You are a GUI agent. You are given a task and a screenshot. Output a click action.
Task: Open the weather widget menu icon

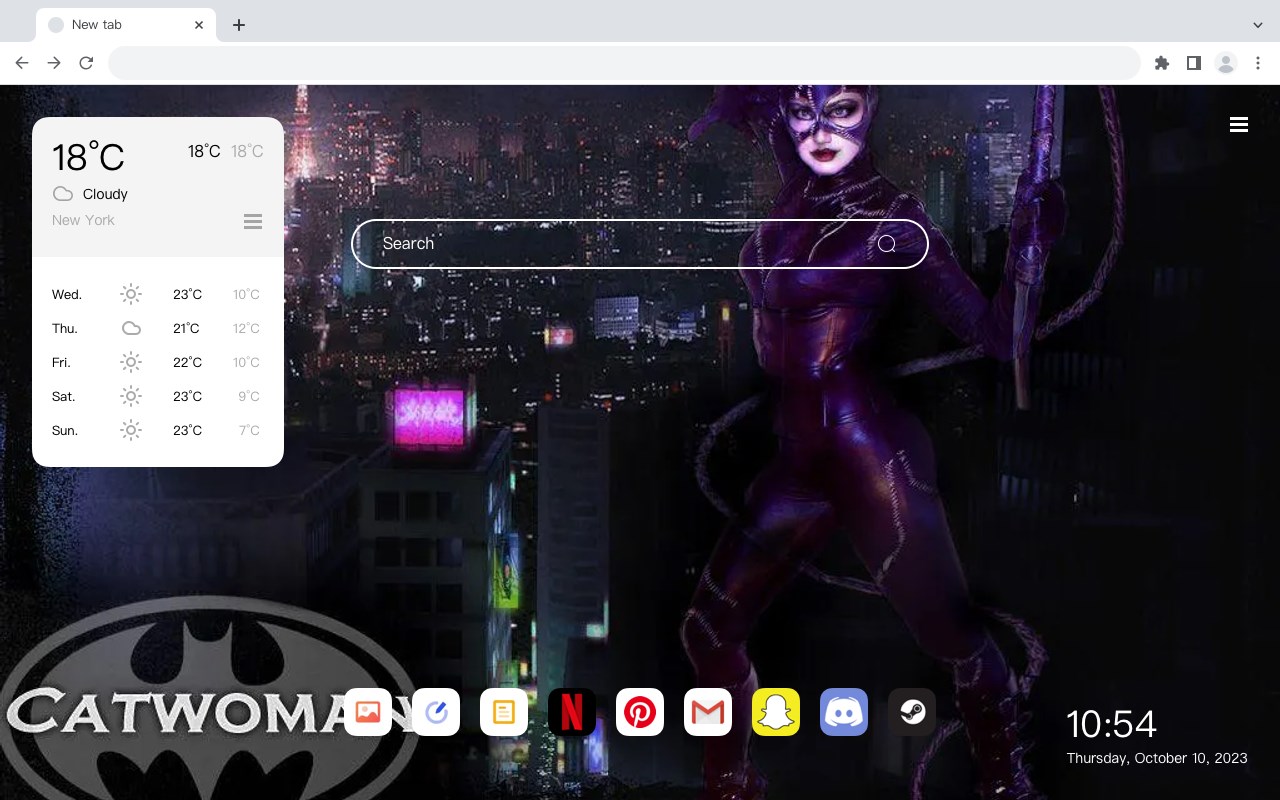253,221
